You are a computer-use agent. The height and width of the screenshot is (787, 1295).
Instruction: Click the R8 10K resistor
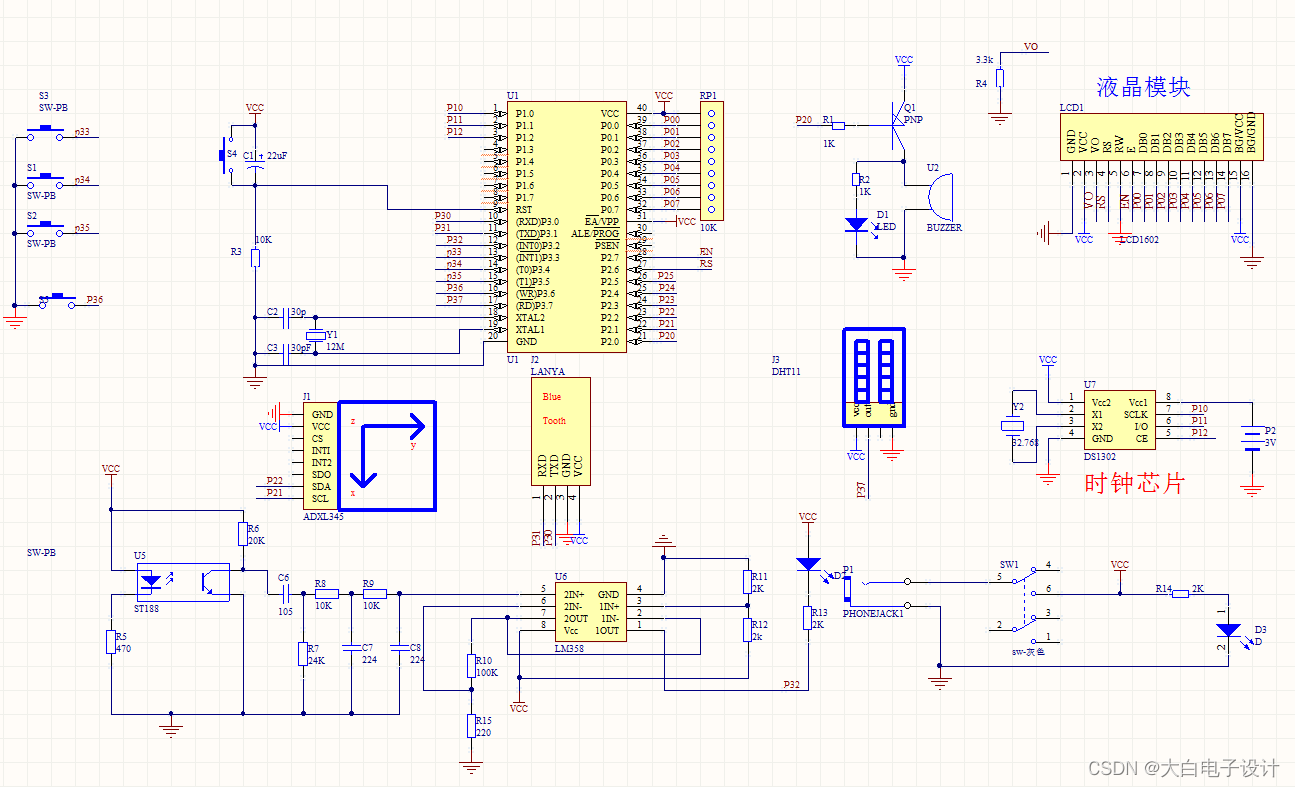coord(327,593)
